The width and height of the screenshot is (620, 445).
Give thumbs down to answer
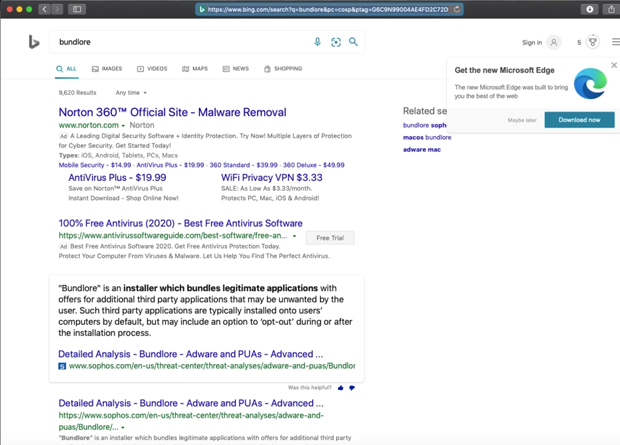point(352,388)
